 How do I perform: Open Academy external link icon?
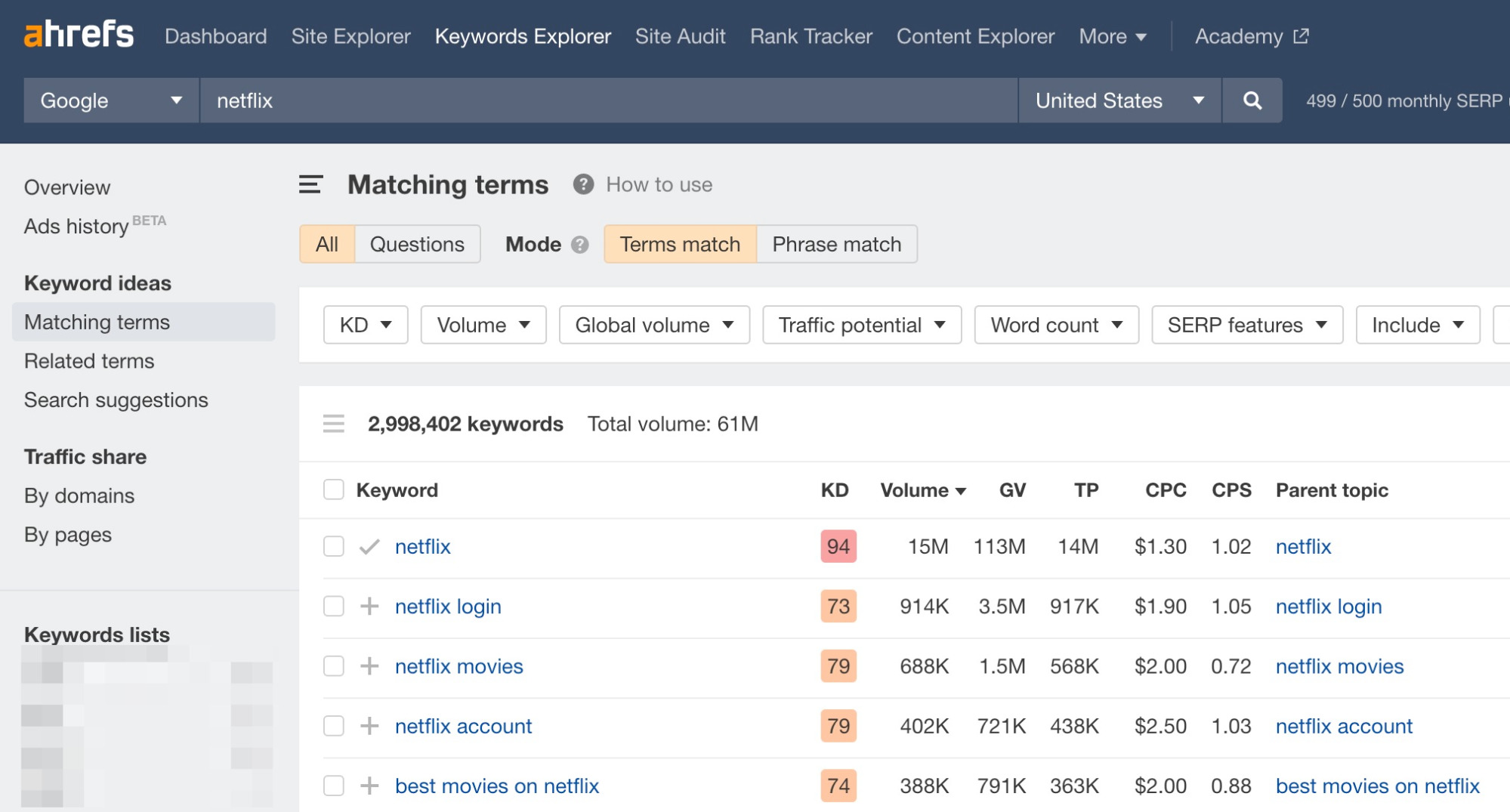pos(1301,36)
